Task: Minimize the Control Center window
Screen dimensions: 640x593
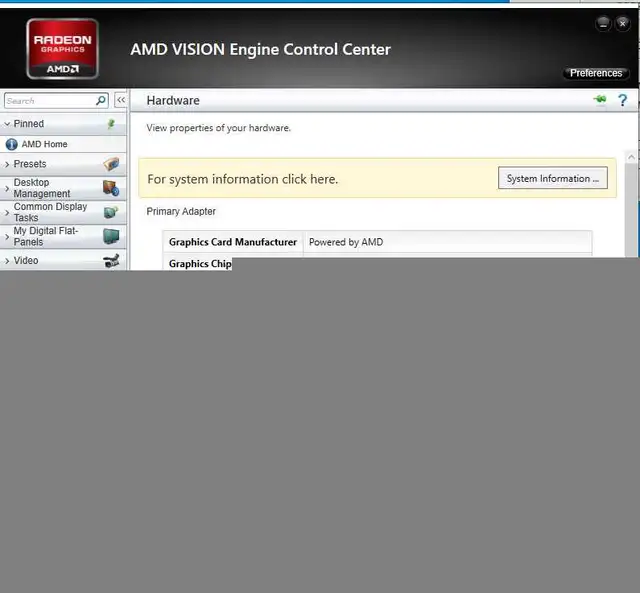Action: (x=603, y=24)
